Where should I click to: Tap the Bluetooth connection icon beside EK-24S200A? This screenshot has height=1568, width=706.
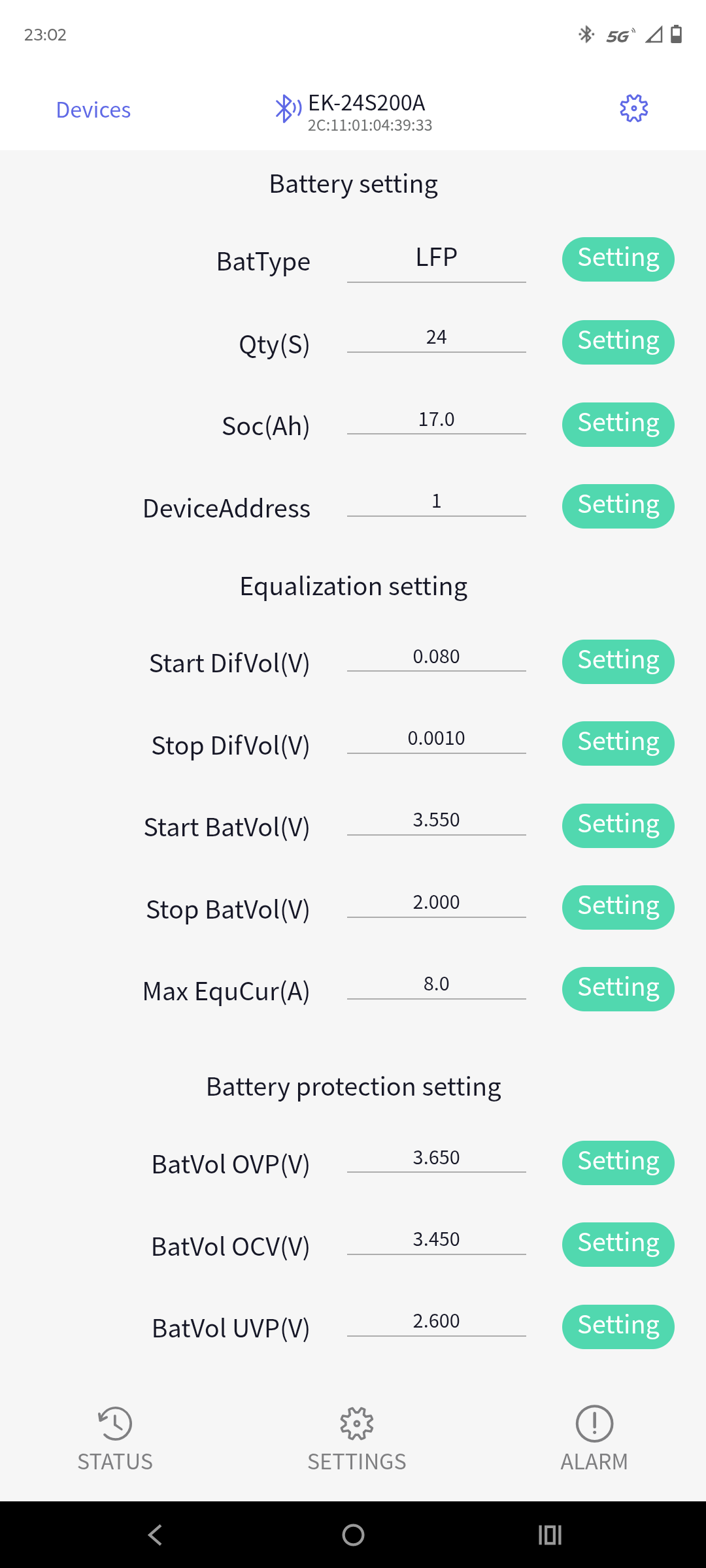coord(288,108)
